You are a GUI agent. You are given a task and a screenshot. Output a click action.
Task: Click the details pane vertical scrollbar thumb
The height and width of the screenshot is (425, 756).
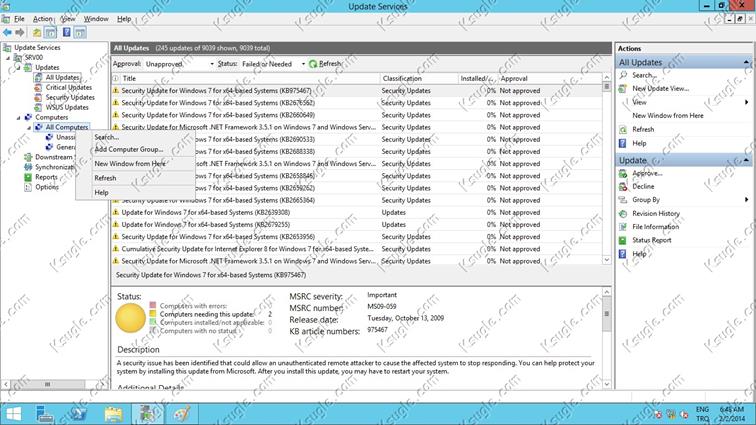[x=607, y=314]
